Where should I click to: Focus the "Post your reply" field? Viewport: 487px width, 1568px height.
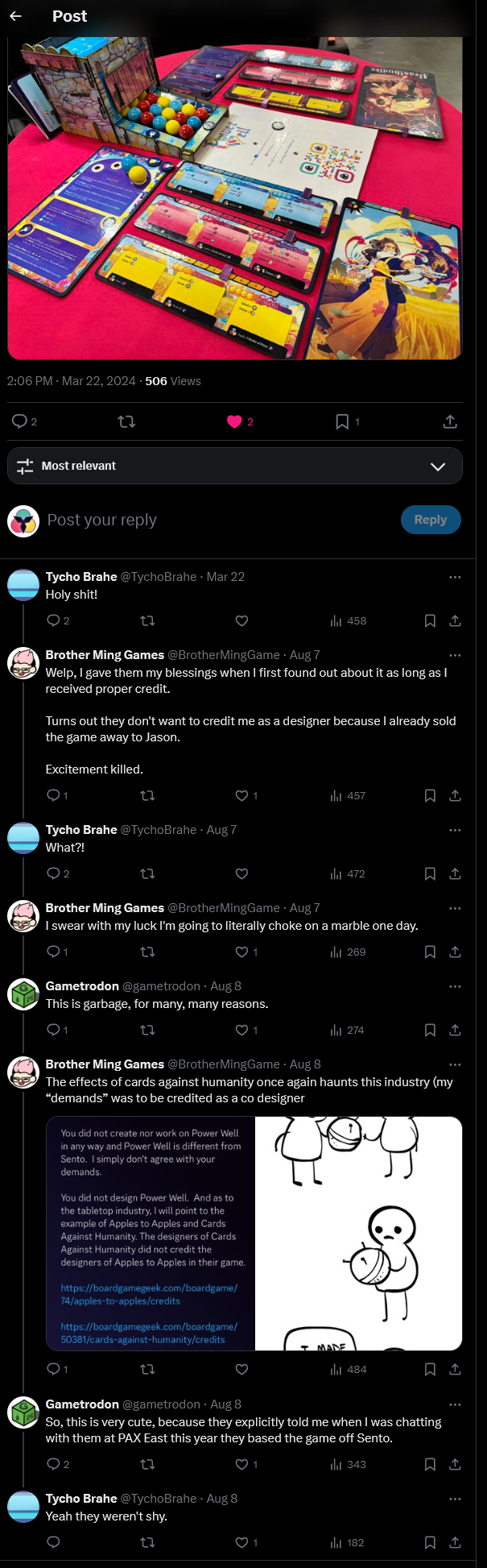217,520
